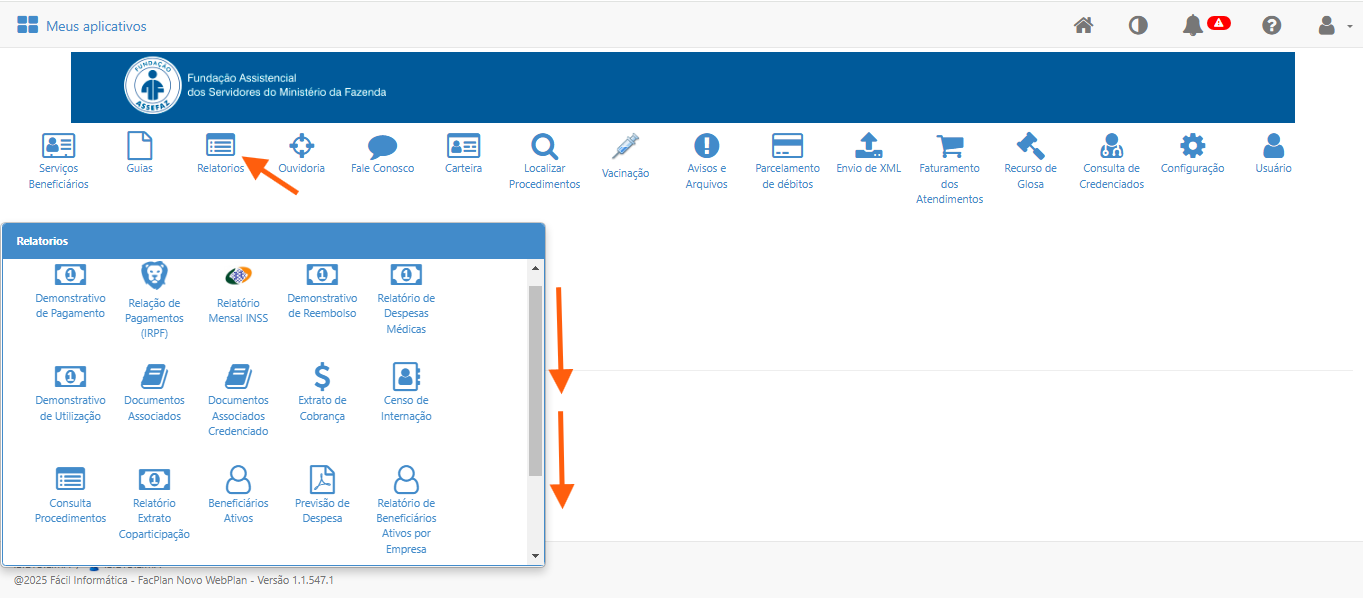Open Relatório de Beneficiários Ativos por Empresa
Viewport: 1363px width, 598px height.
point(406,510)
